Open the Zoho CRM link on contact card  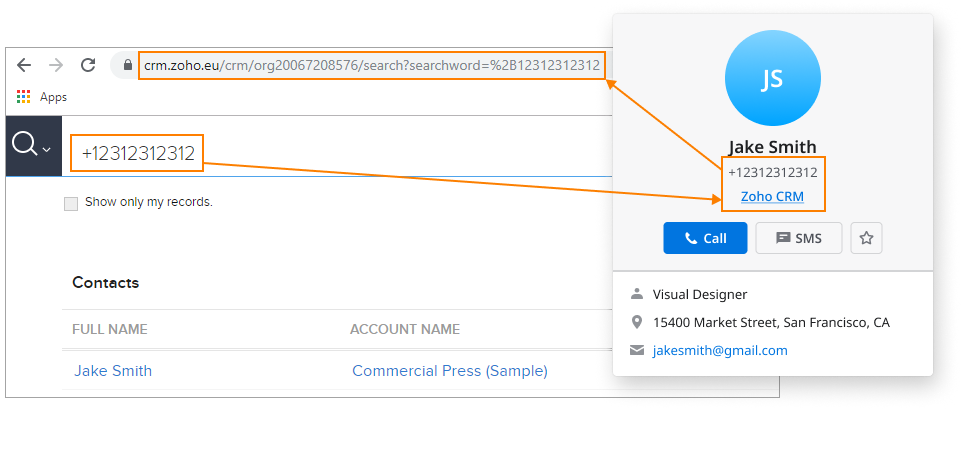[x=772, y=197]
